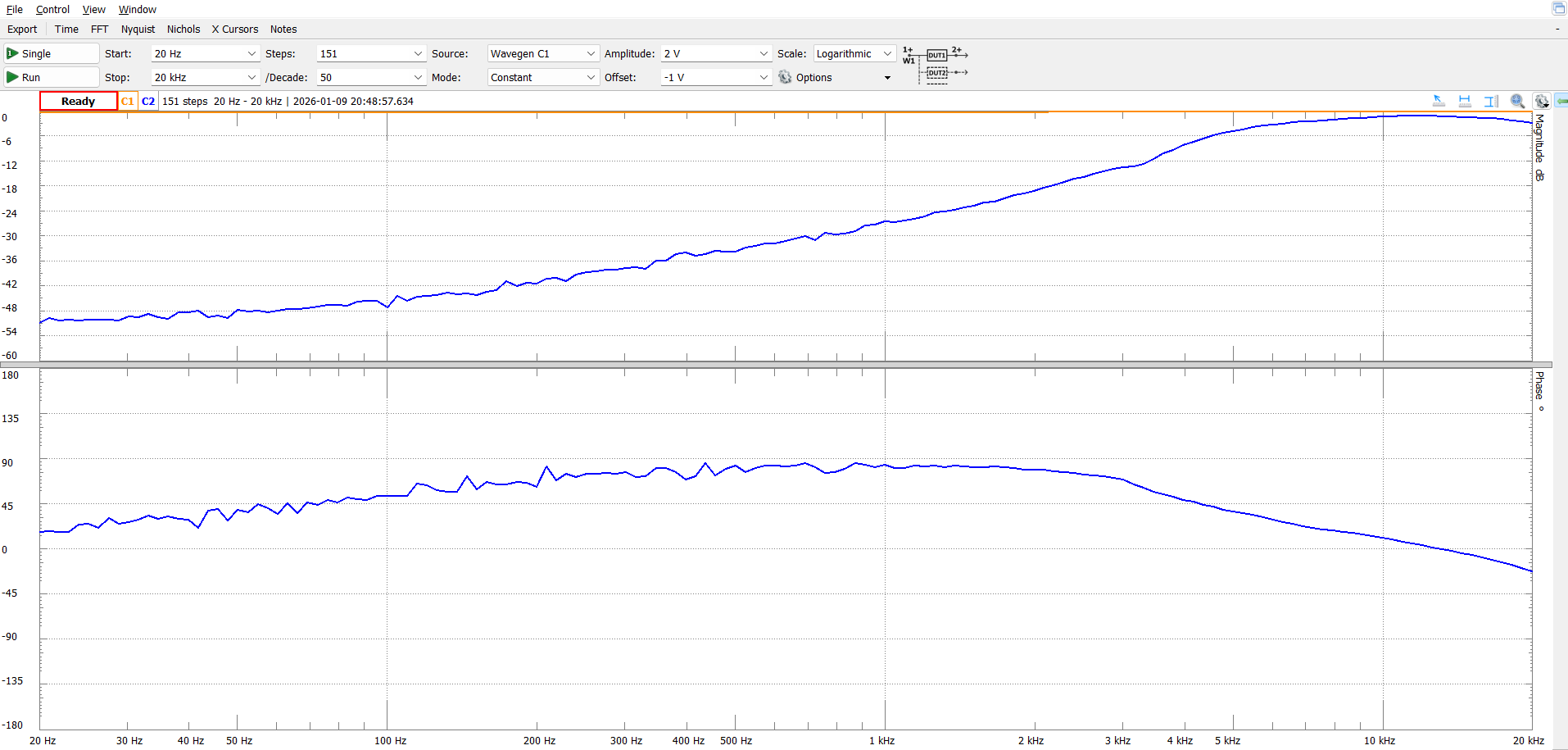
Task: Select the vertical measure cursor icon
Action: [x=1491, y=101]
